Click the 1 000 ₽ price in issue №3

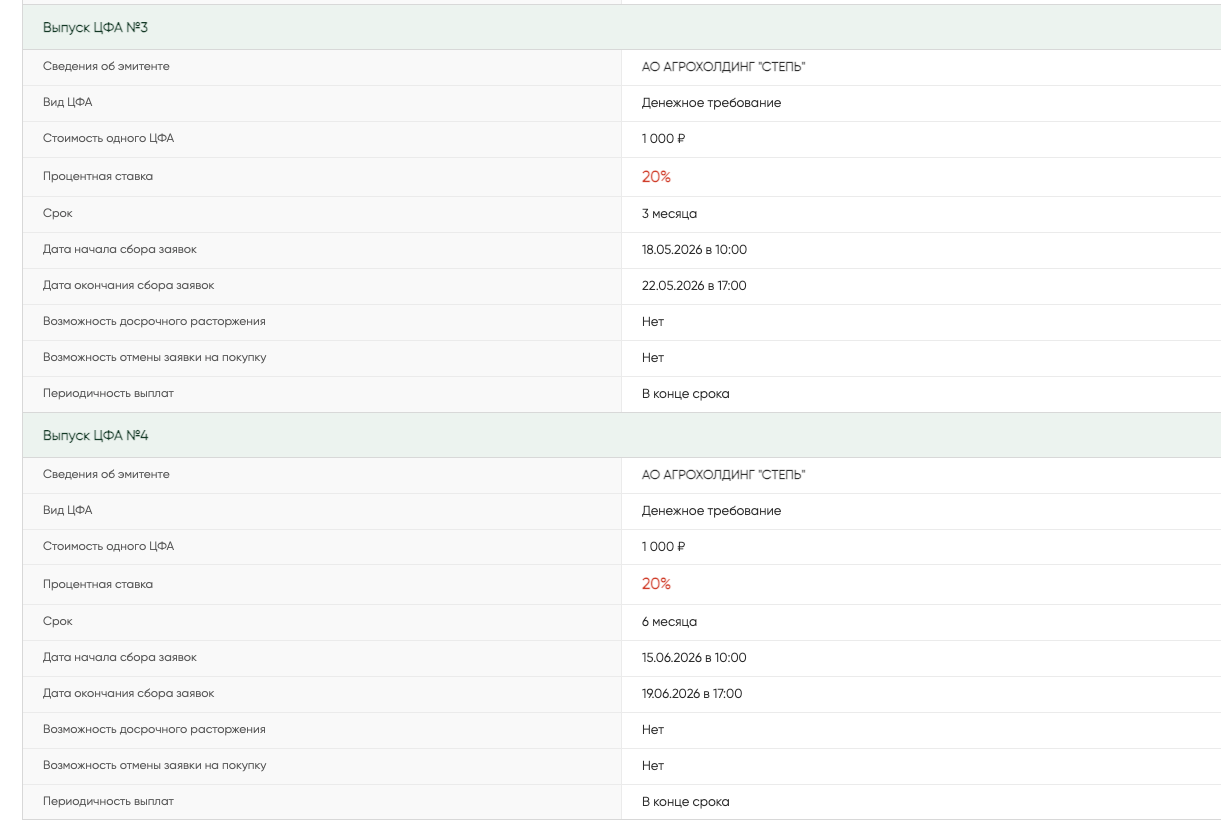(x=664, y=139)
